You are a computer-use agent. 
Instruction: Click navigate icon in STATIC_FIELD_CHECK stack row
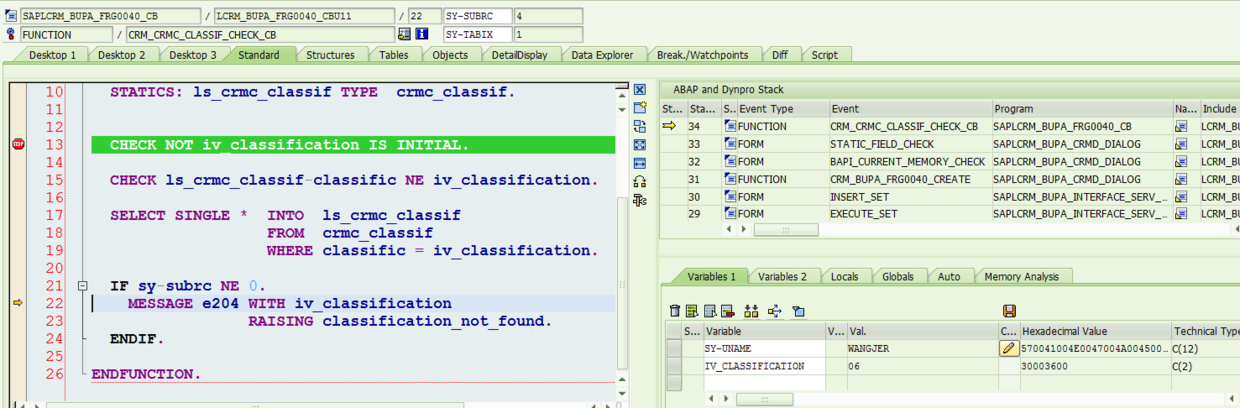(1181, 144)
